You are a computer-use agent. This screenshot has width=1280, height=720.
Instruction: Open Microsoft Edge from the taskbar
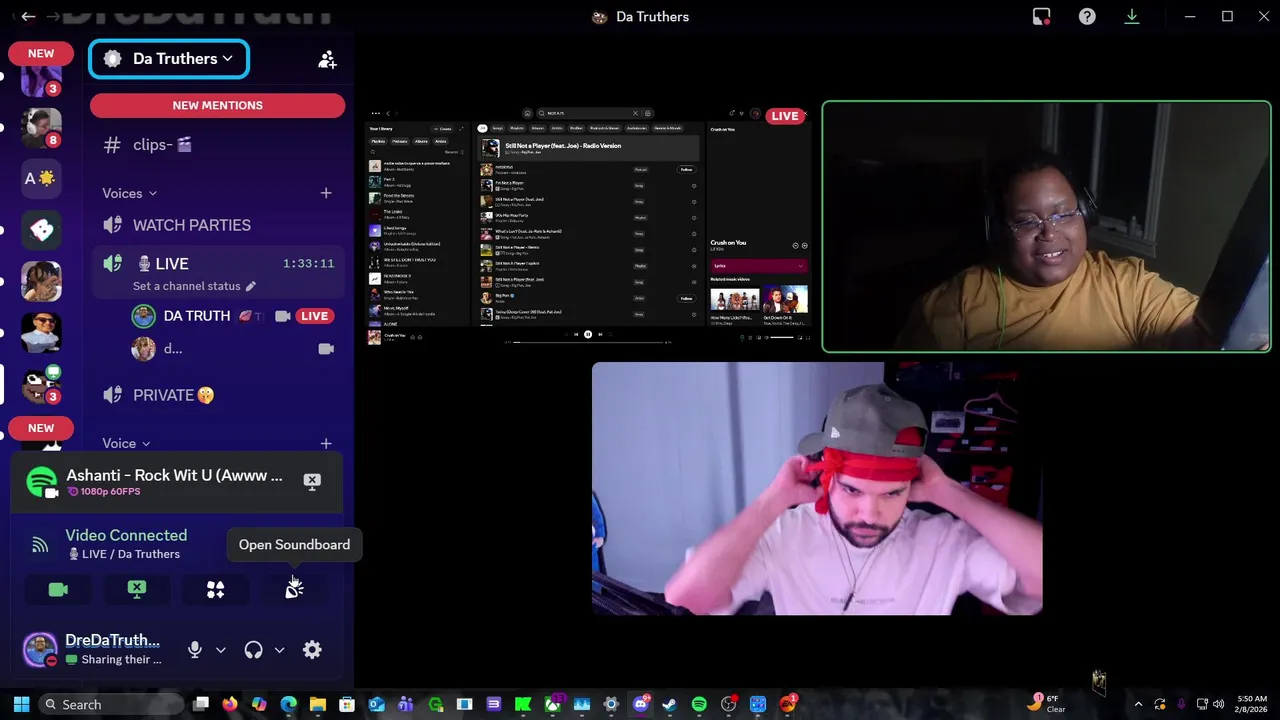coord(288,704)
